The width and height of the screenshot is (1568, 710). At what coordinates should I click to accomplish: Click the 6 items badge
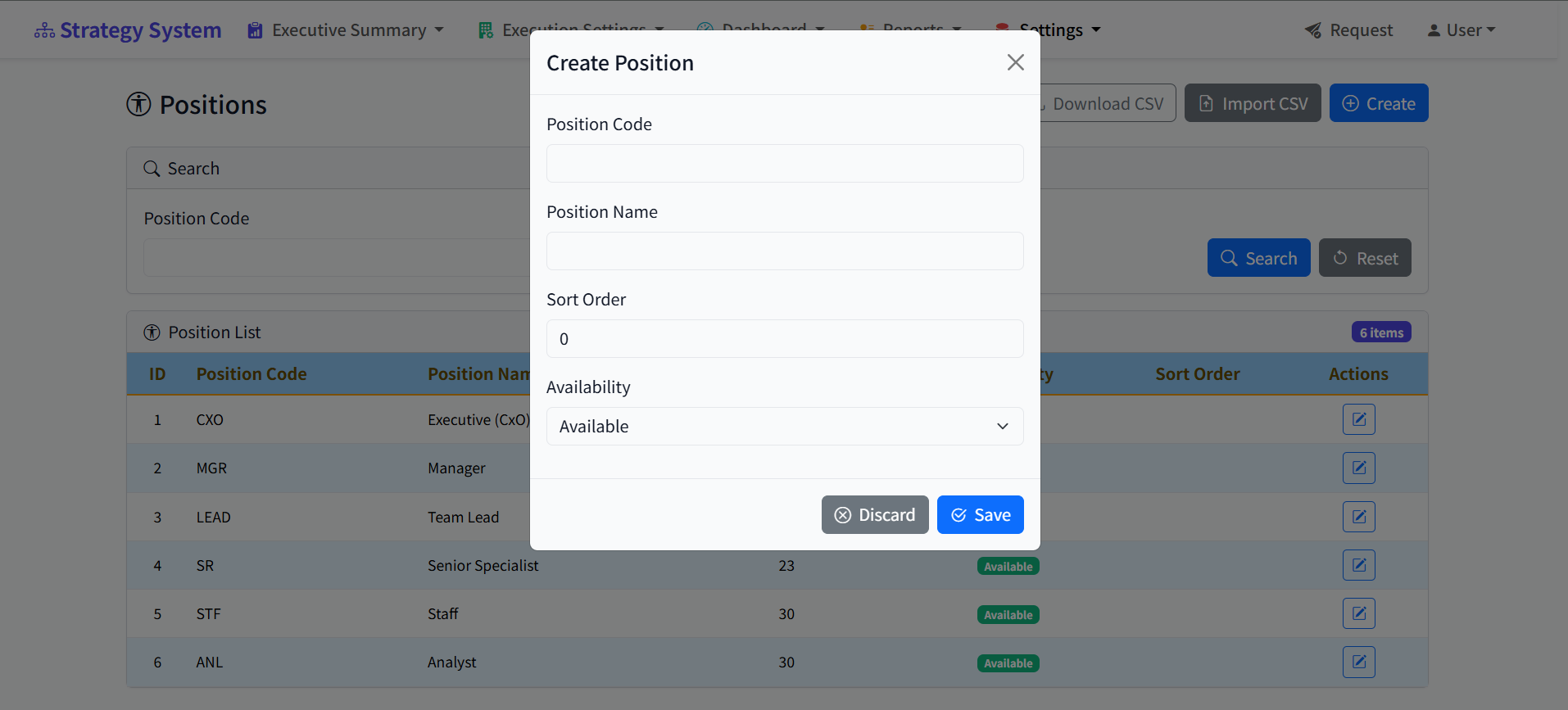(1381, 332)
